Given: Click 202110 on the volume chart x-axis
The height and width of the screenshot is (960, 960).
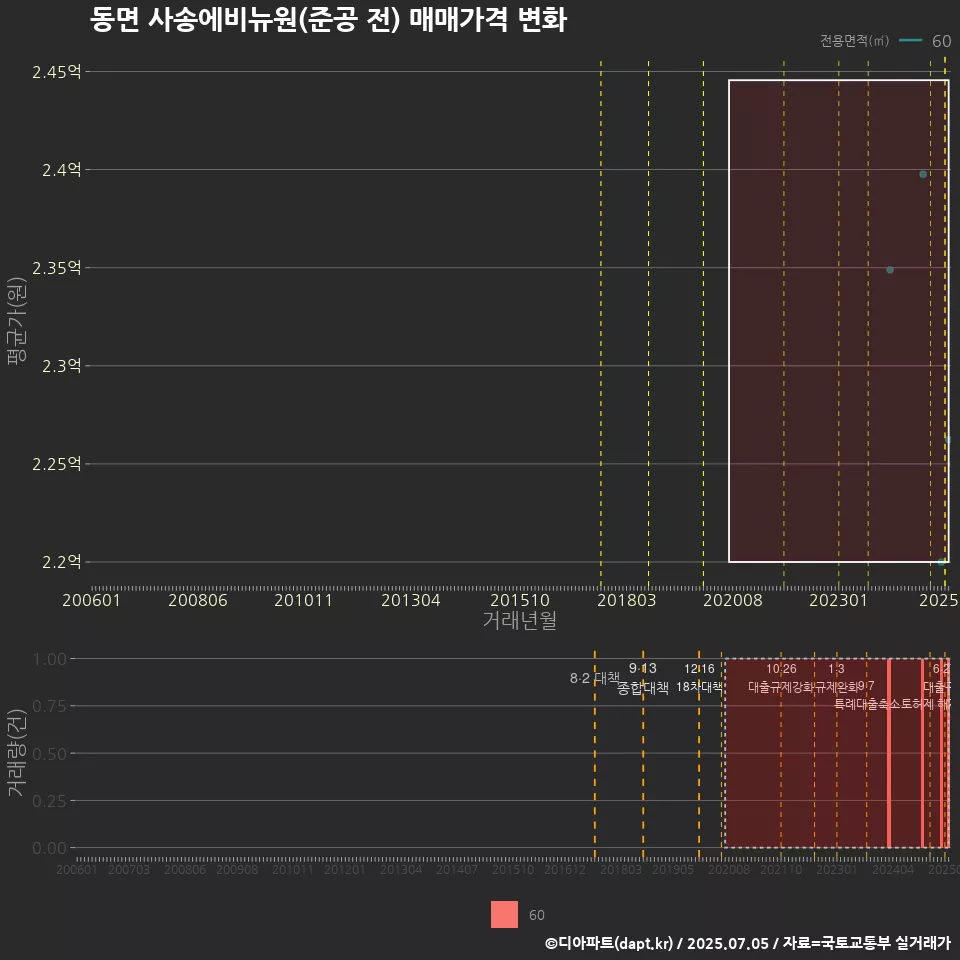Looking at the screenshot, I should [x=781, y=869].
